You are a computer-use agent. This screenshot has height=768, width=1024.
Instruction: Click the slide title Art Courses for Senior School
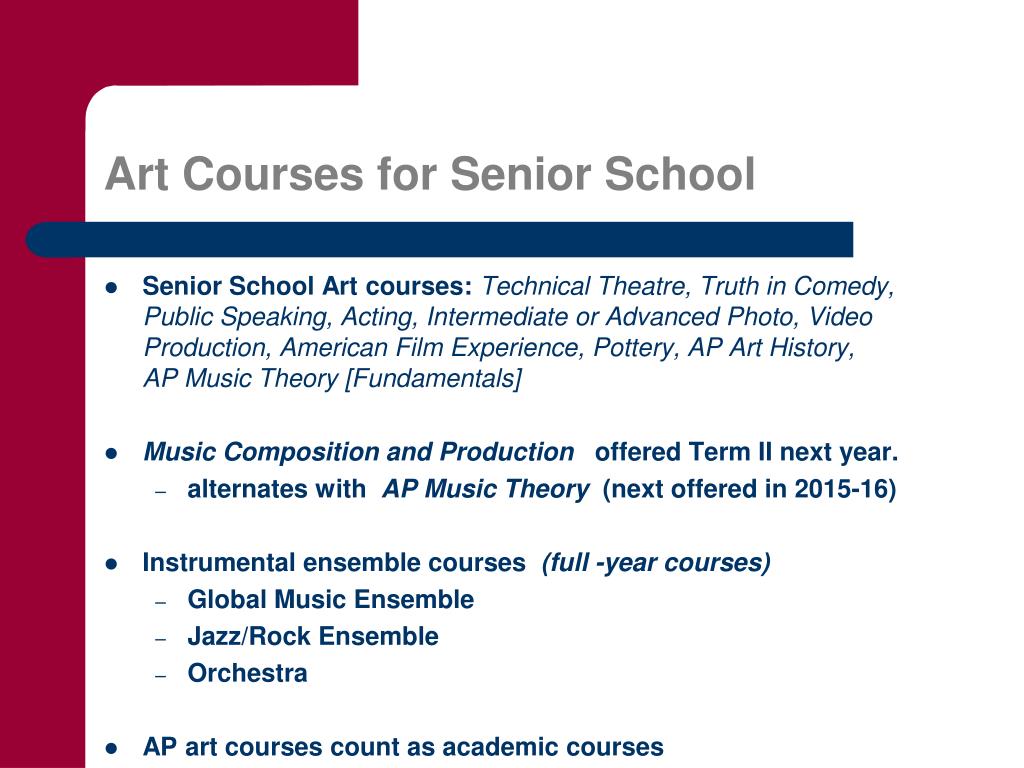[430, 174]
